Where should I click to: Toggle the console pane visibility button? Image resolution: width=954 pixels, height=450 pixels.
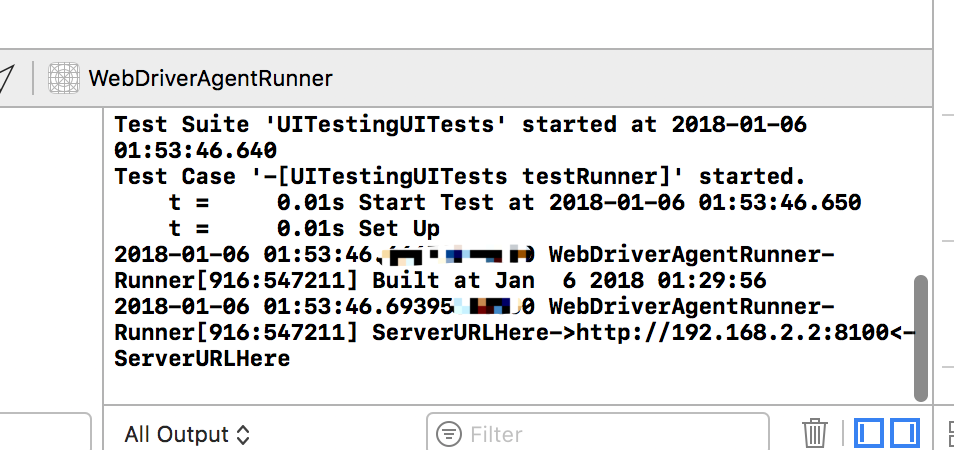[x=905, y=433]
